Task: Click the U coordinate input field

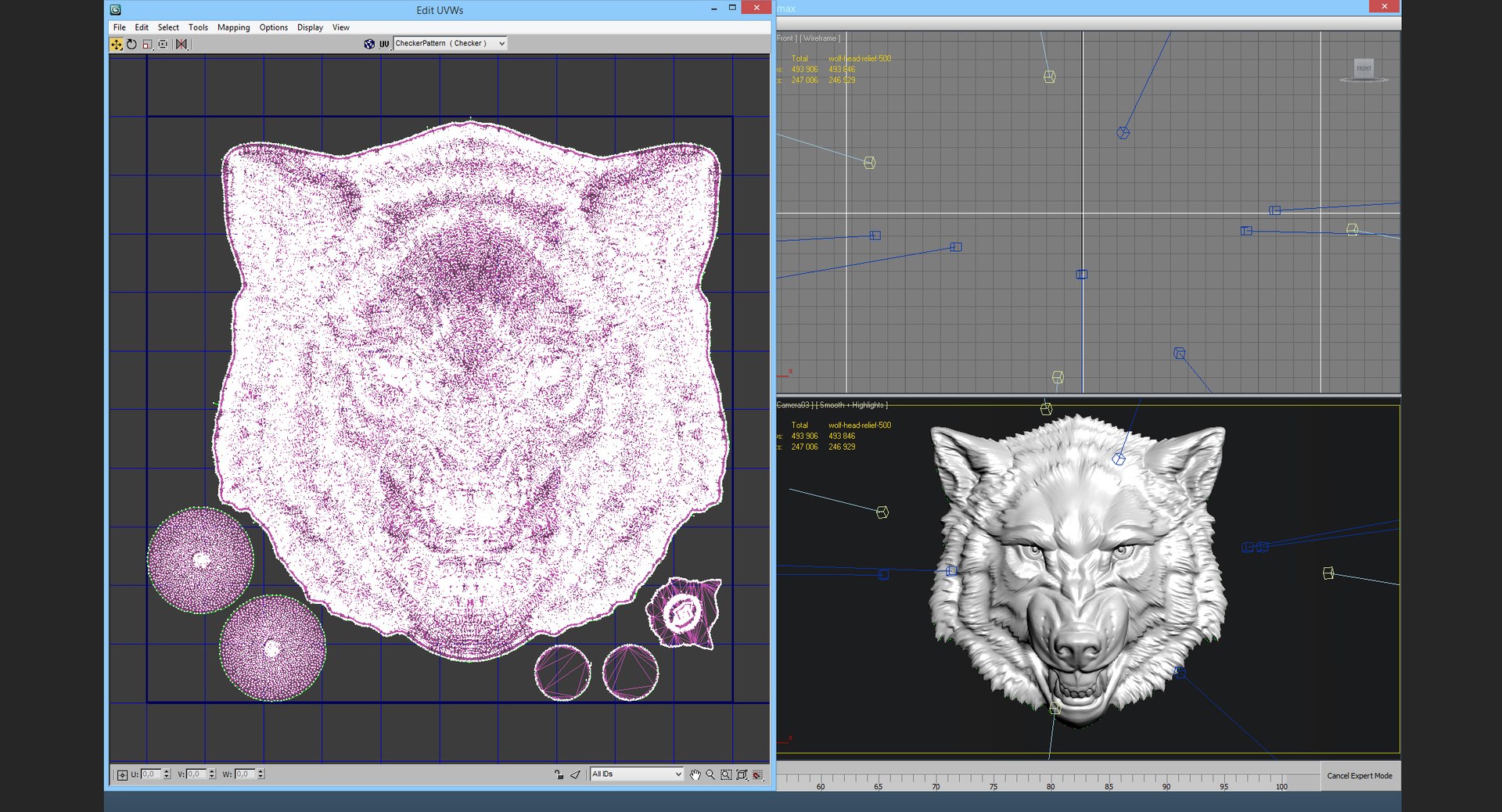Action: [x=151, y=774]
